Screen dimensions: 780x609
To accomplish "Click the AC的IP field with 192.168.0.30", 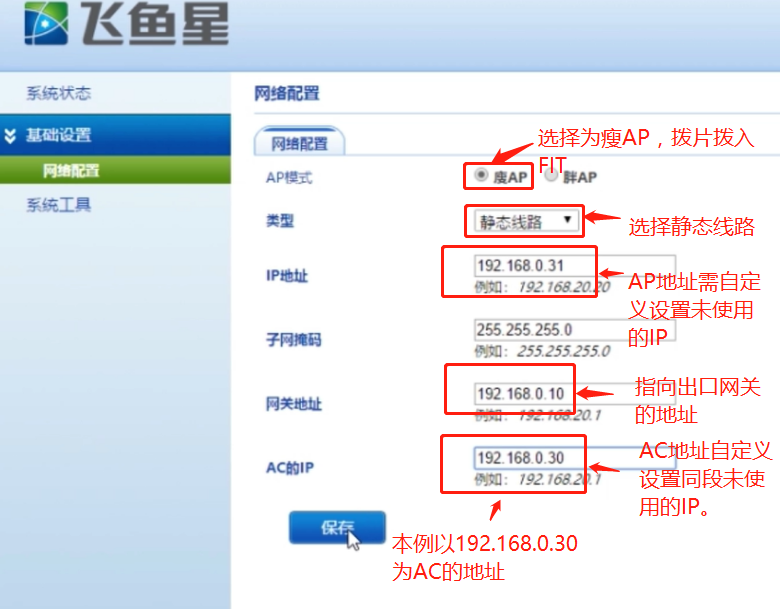I will [x=575, y=458].
